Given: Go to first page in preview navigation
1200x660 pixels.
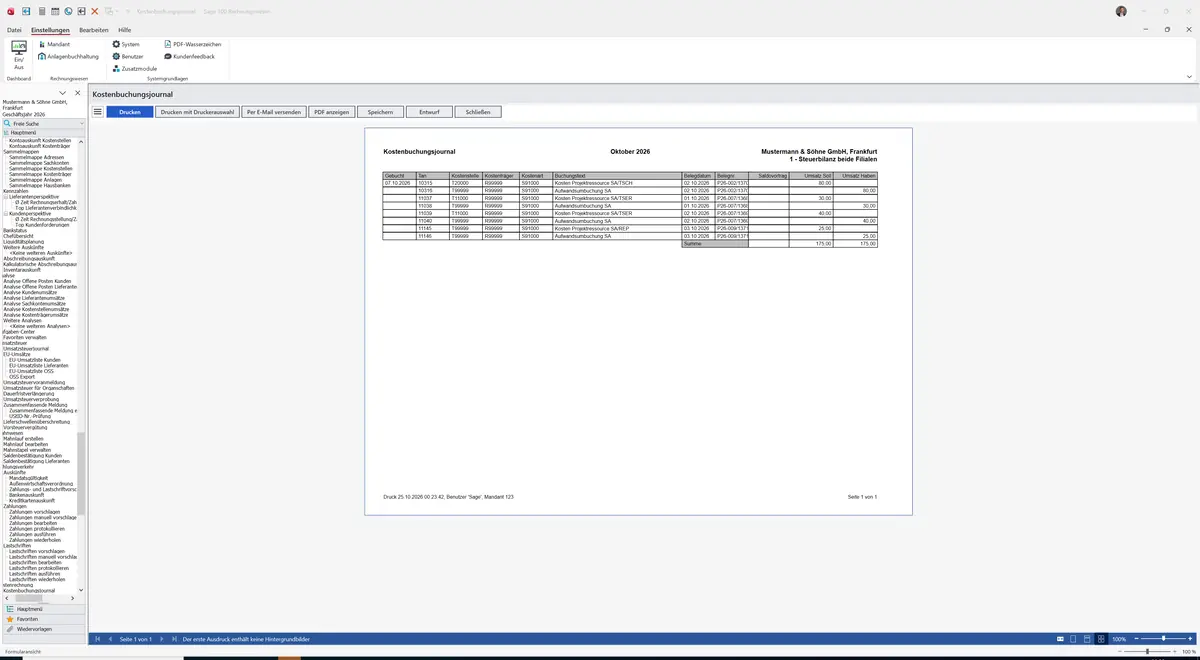Looking at the screenshot, I should tap(98, 639).
